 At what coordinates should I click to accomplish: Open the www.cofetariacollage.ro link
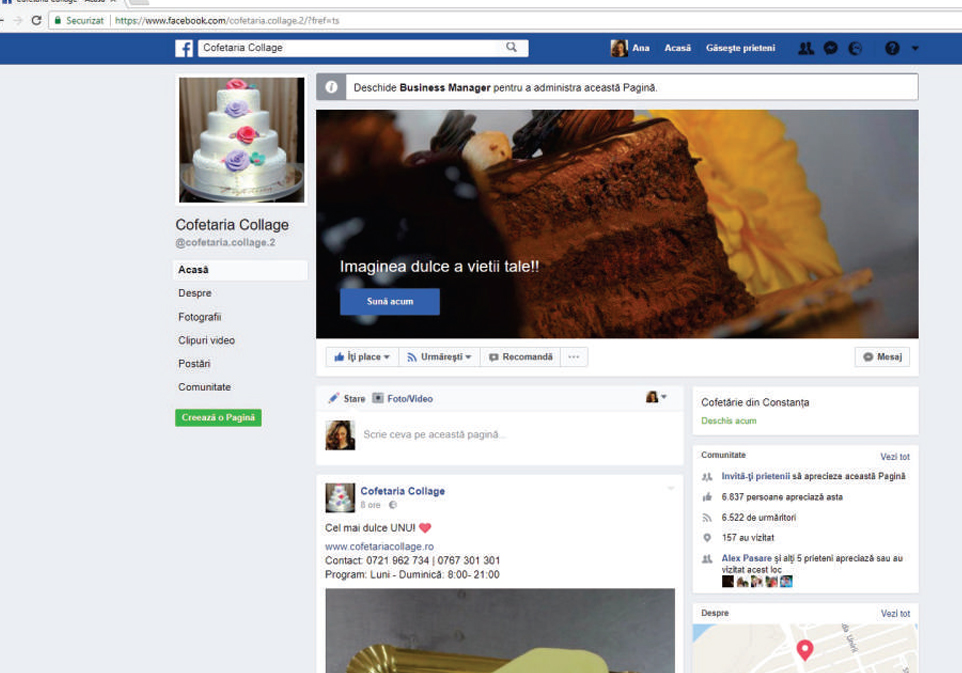click(379, 547)
